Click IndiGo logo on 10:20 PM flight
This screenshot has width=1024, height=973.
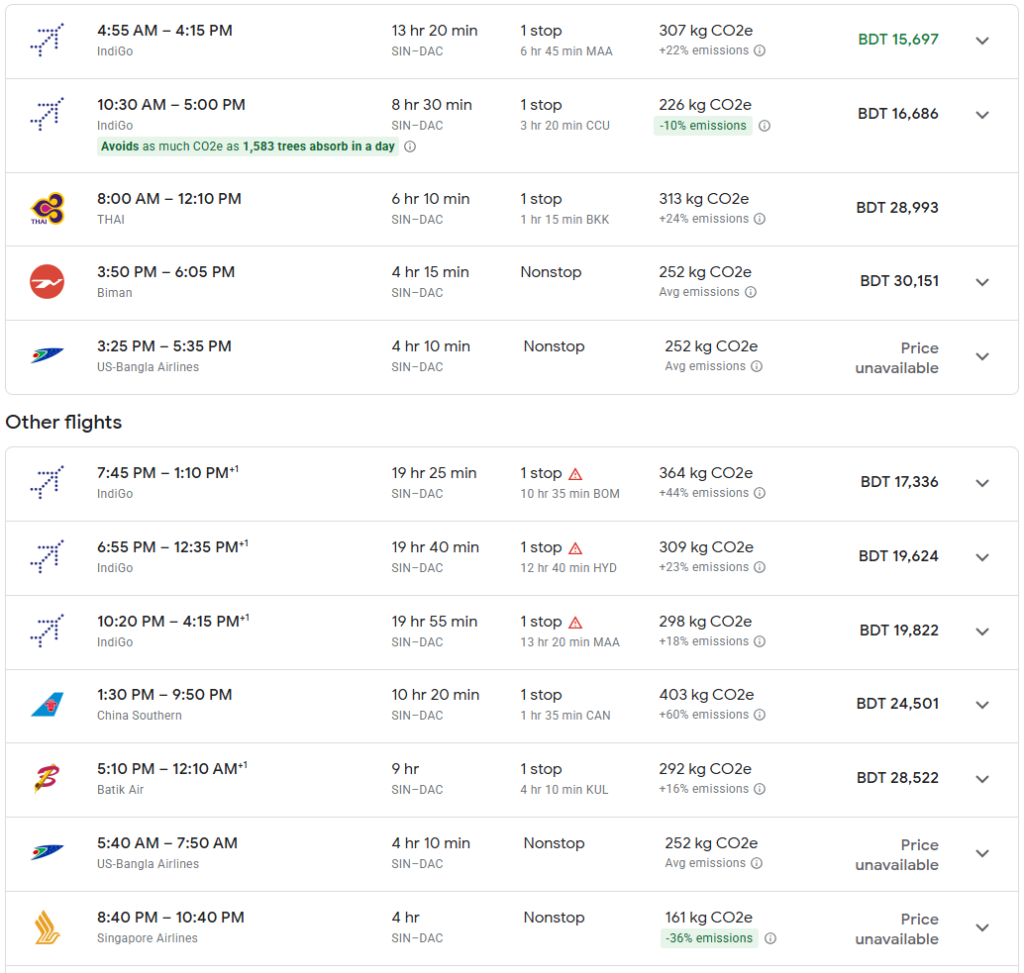47,631
